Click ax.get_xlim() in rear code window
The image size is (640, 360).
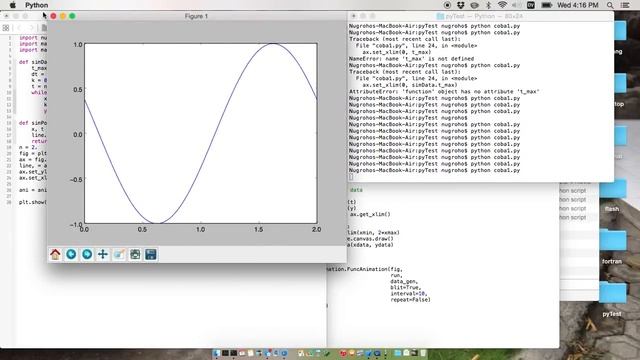pos(370,214)
